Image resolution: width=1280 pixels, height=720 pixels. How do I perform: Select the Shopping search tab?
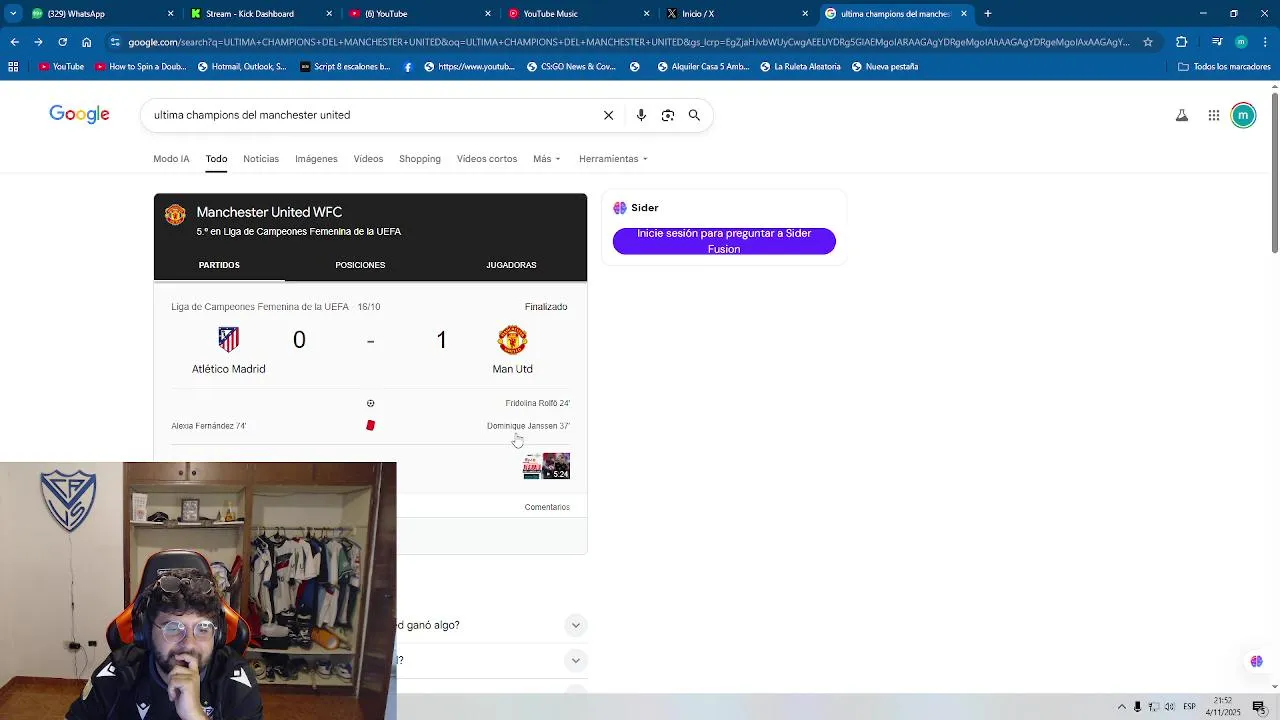(x=420, y=159)
